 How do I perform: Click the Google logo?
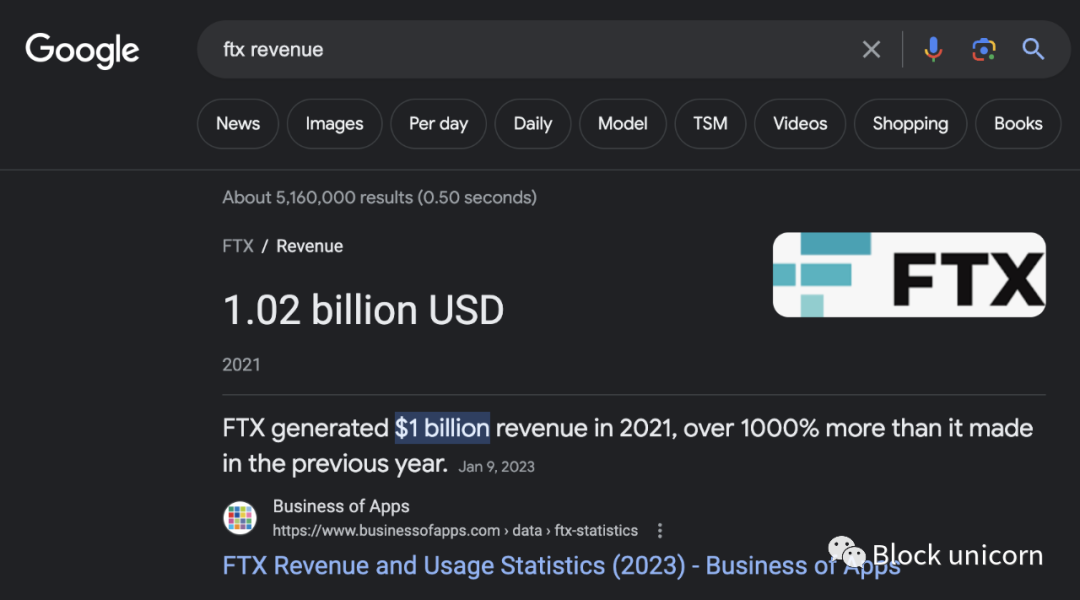[x=82, y=50]
